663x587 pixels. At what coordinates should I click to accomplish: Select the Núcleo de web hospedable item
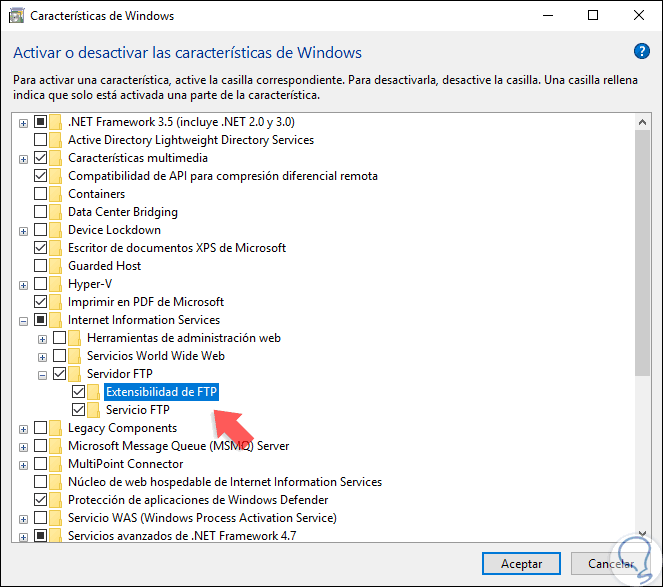tap(224, 482)
